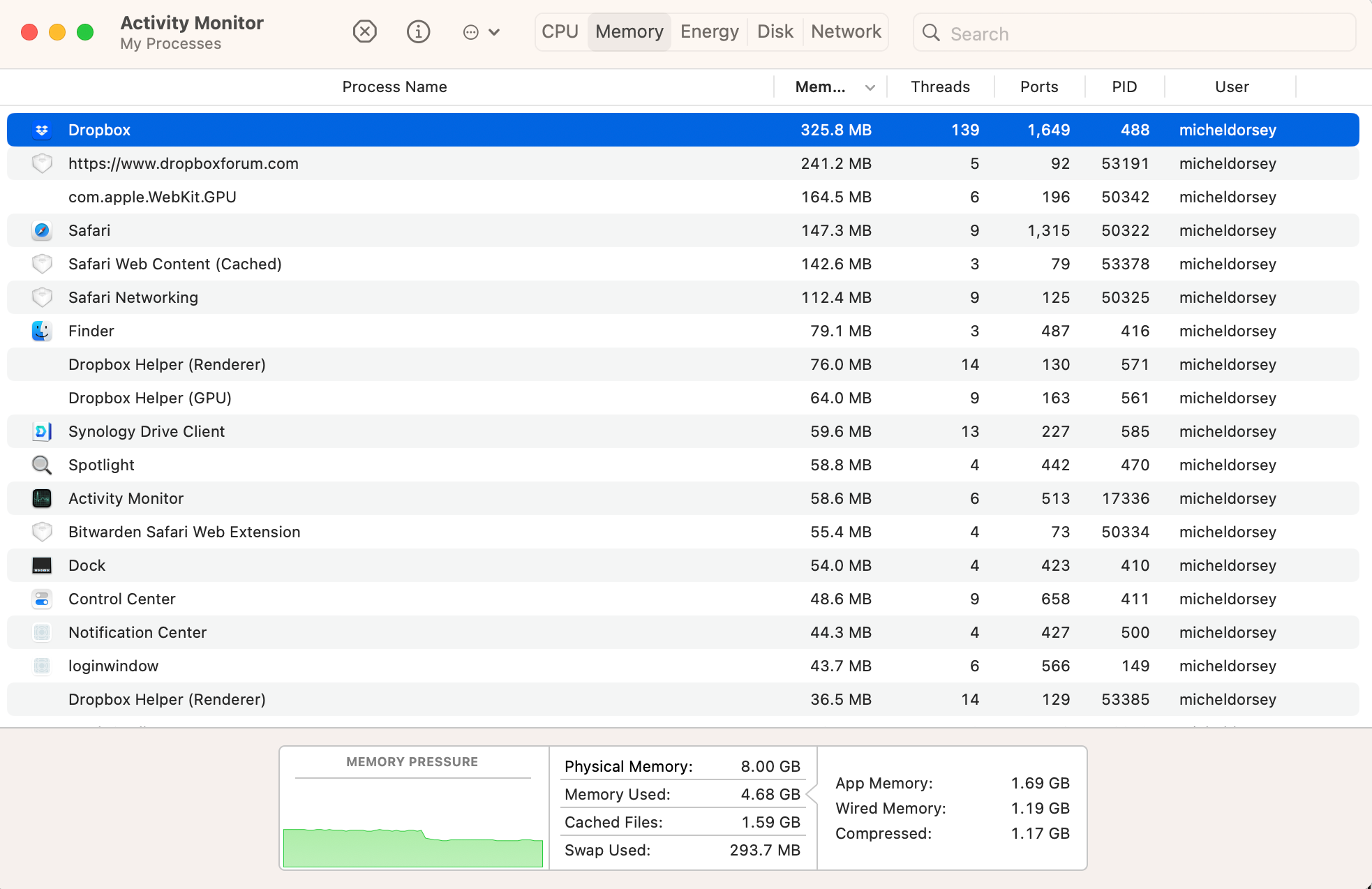
Task: Open the Disk tab
Action: [775, 32]
